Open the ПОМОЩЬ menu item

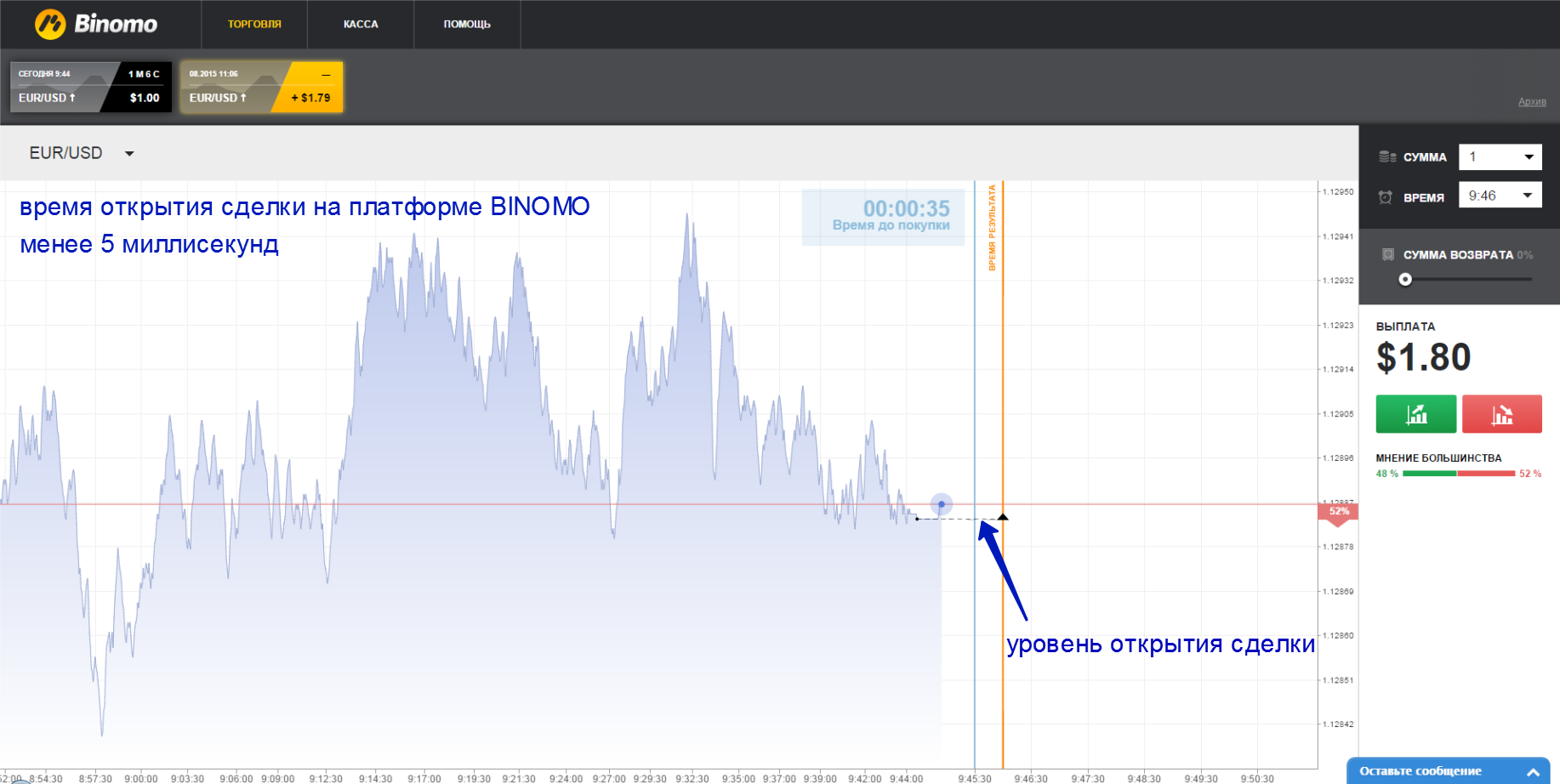(466, 24)
